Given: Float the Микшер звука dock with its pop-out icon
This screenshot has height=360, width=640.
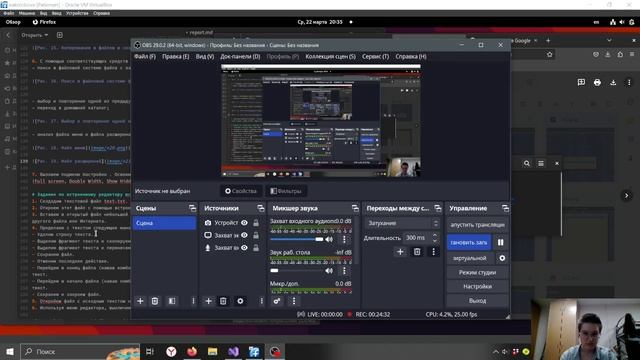Looking at the screenshot, I should point(355,208).
